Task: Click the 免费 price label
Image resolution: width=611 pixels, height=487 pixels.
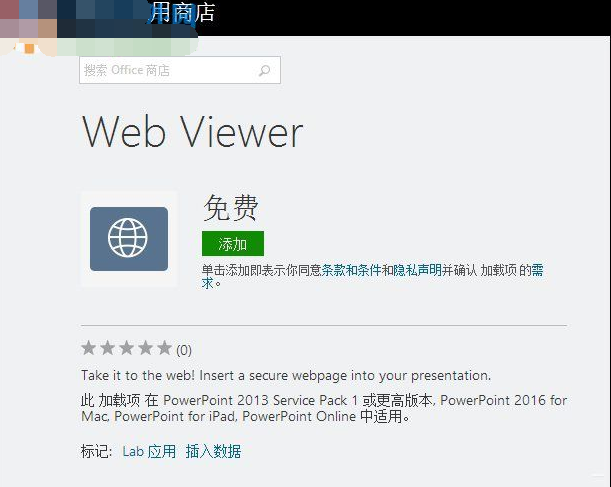Action: click(x=231, y=208)
